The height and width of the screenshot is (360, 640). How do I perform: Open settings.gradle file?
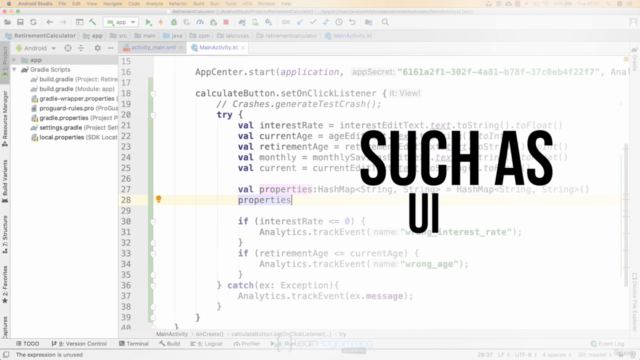(x=74, y=128)
